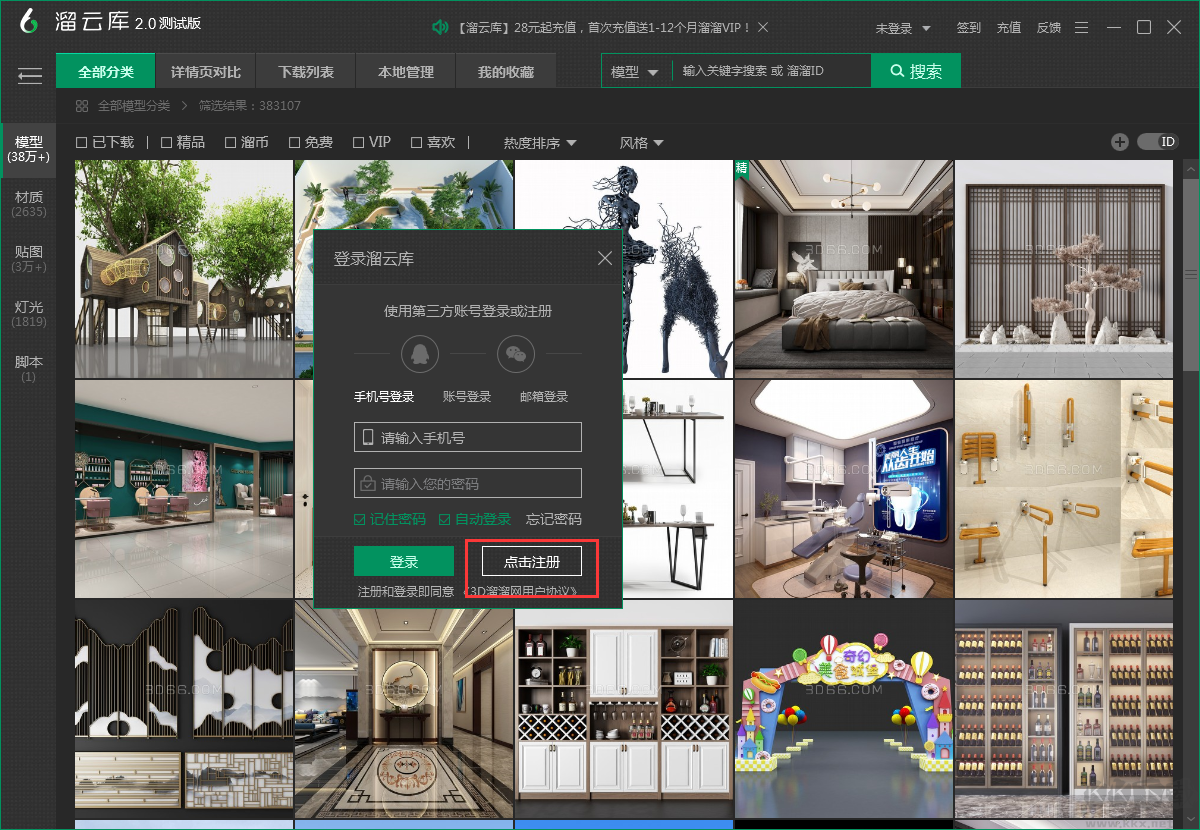Image resolution: width=1200 pixels, height=830 pixels.
Task: Click the speaker icon on the announcement bar
Action: point(440,27)
